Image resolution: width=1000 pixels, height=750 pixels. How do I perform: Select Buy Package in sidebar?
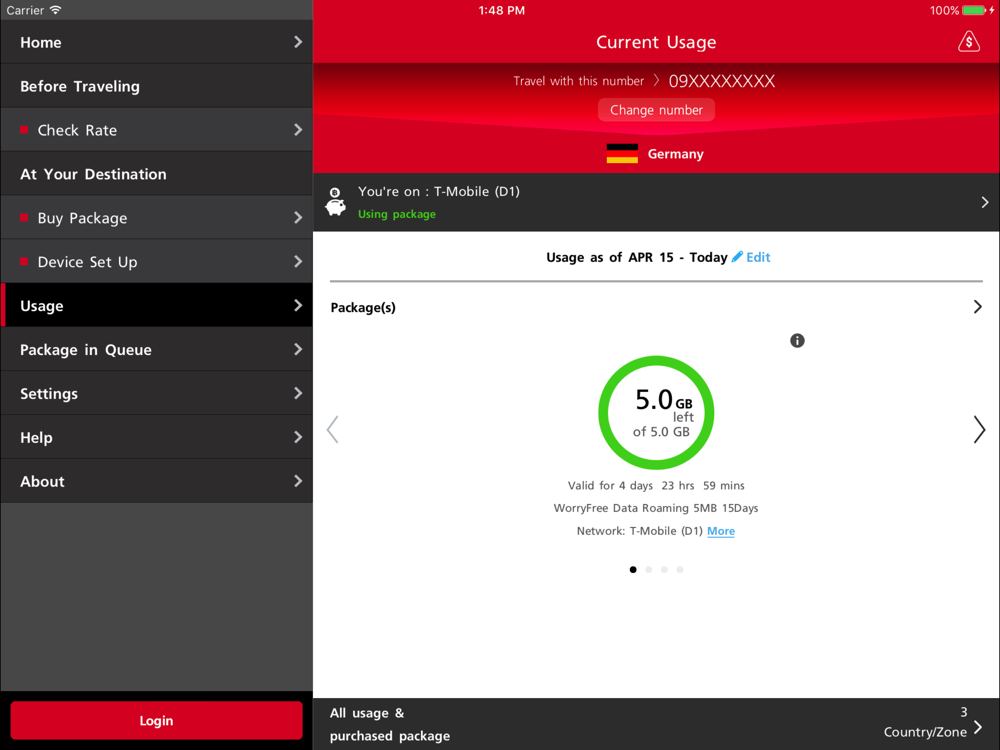click(x=156, y=218)
